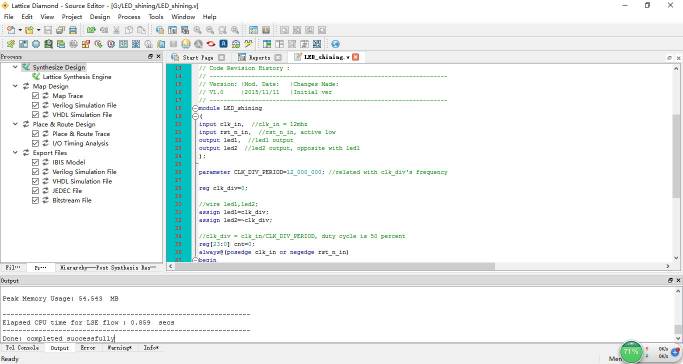Open the Tcl Console tab
Screen dimensions: 683x364
click(x=22, y=348)
